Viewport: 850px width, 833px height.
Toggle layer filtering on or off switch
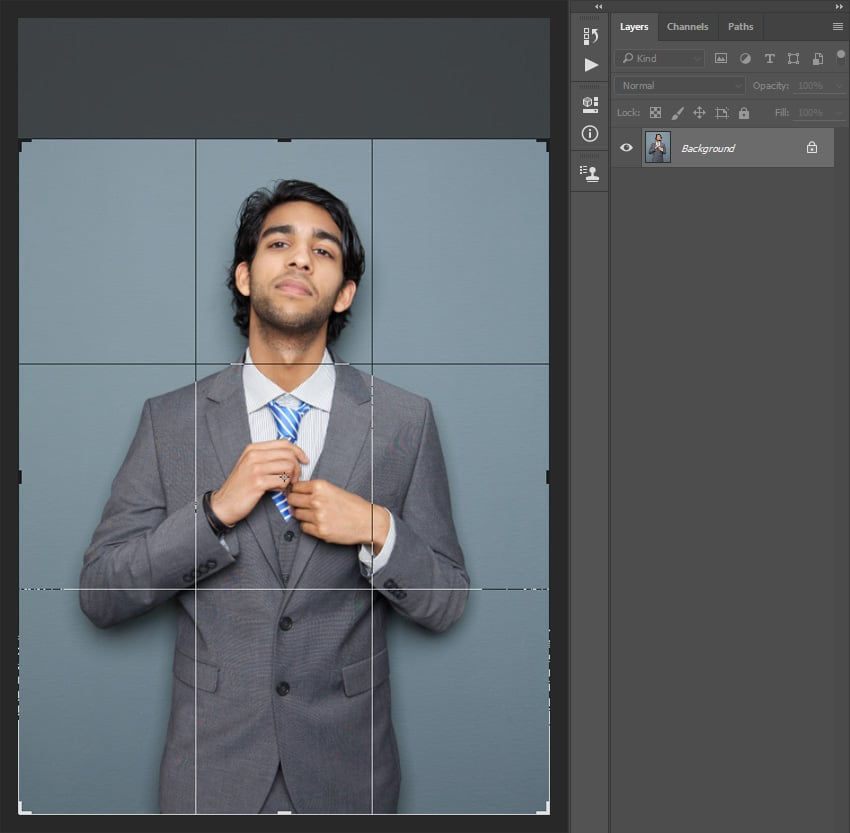click(x=840, y=57)
